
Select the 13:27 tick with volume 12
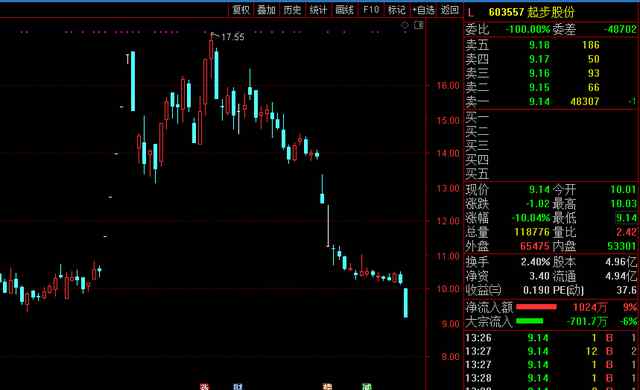[x=551, y=351]
